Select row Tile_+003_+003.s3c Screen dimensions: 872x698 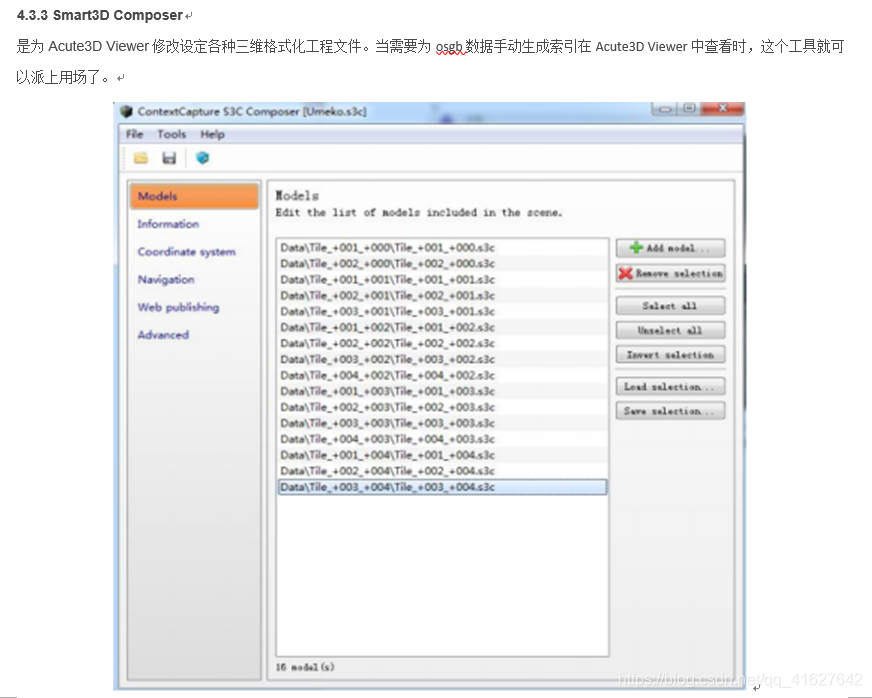tap(442, 423)
